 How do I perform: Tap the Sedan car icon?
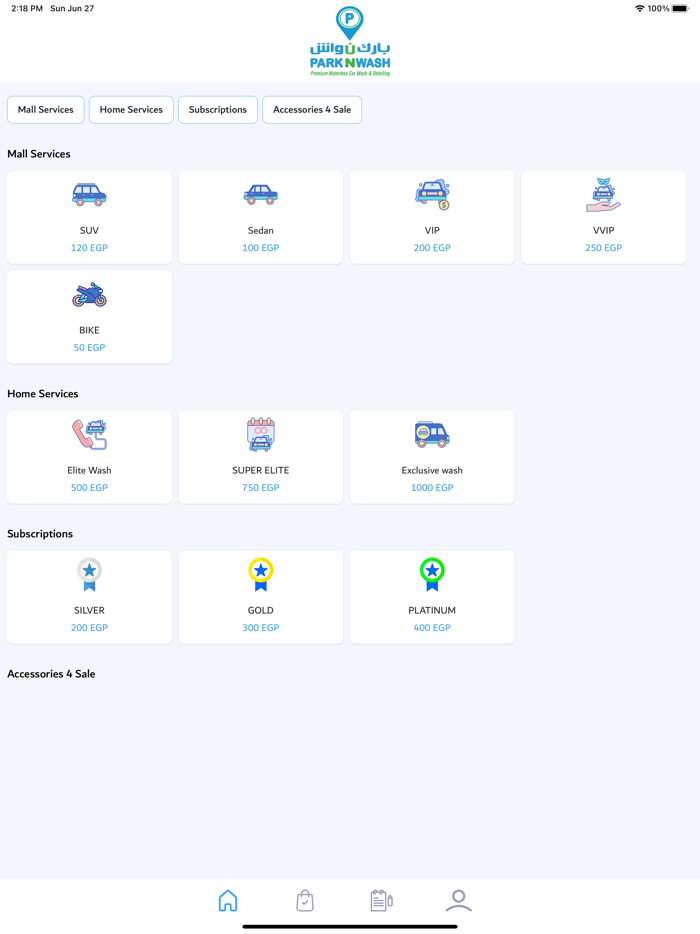pyautogui.click(x=261, y=194)
